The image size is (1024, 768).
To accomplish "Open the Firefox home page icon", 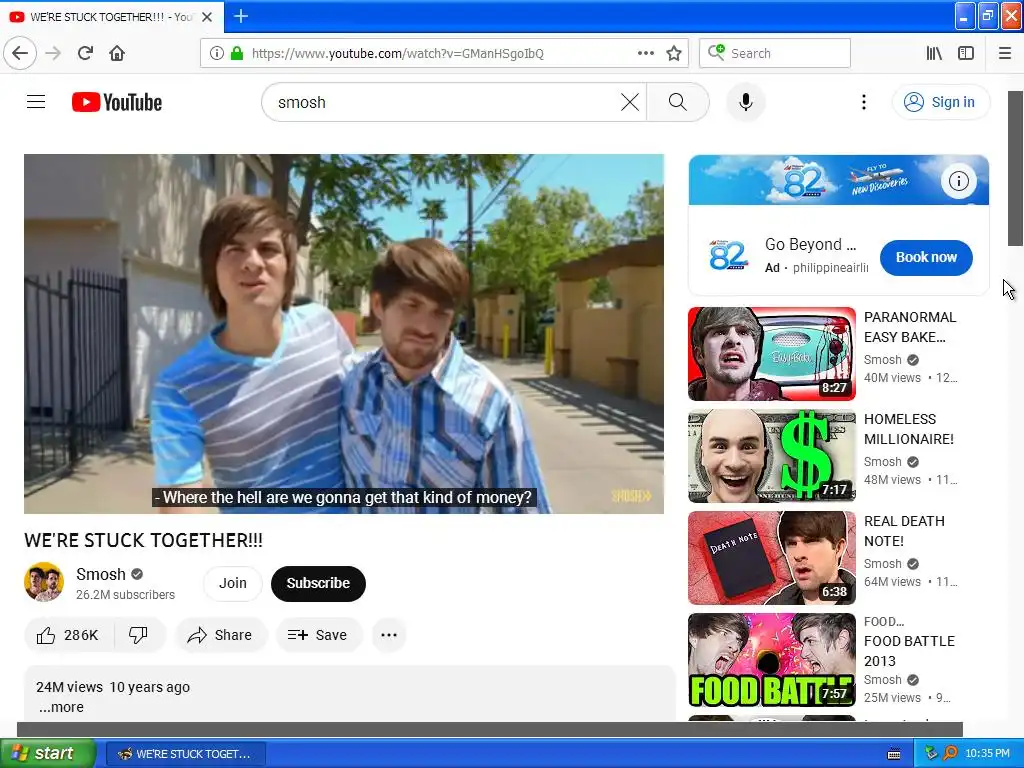I will pos(117,53).
